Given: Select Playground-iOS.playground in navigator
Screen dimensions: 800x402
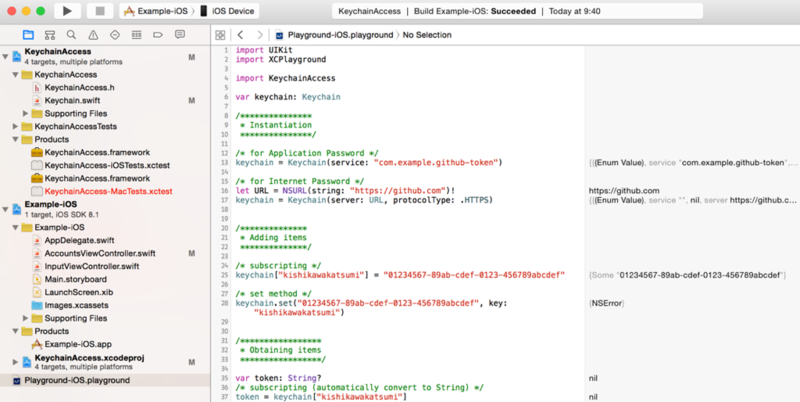Looking at the screenshot, I should [77, 380].
